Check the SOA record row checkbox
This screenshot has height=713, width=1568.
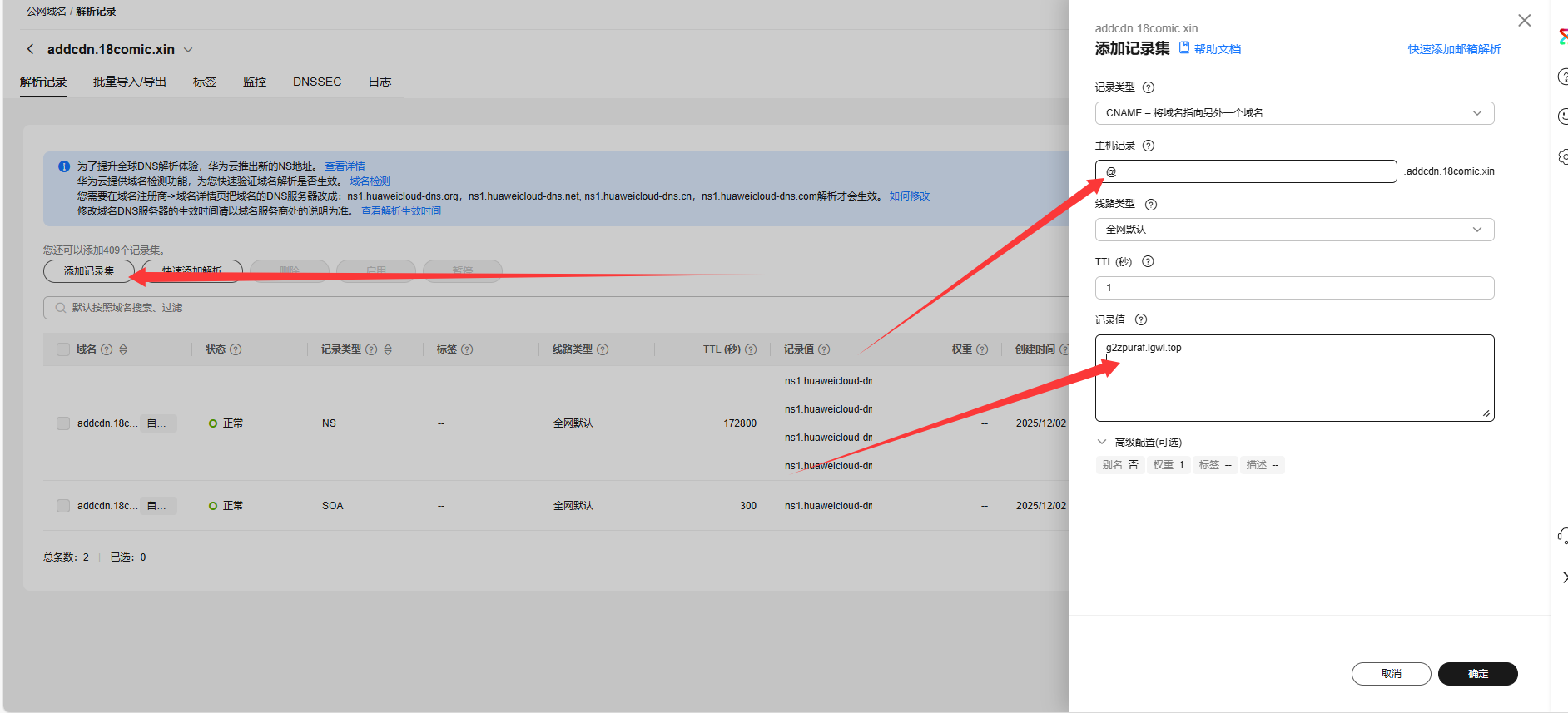click(63, 506)
